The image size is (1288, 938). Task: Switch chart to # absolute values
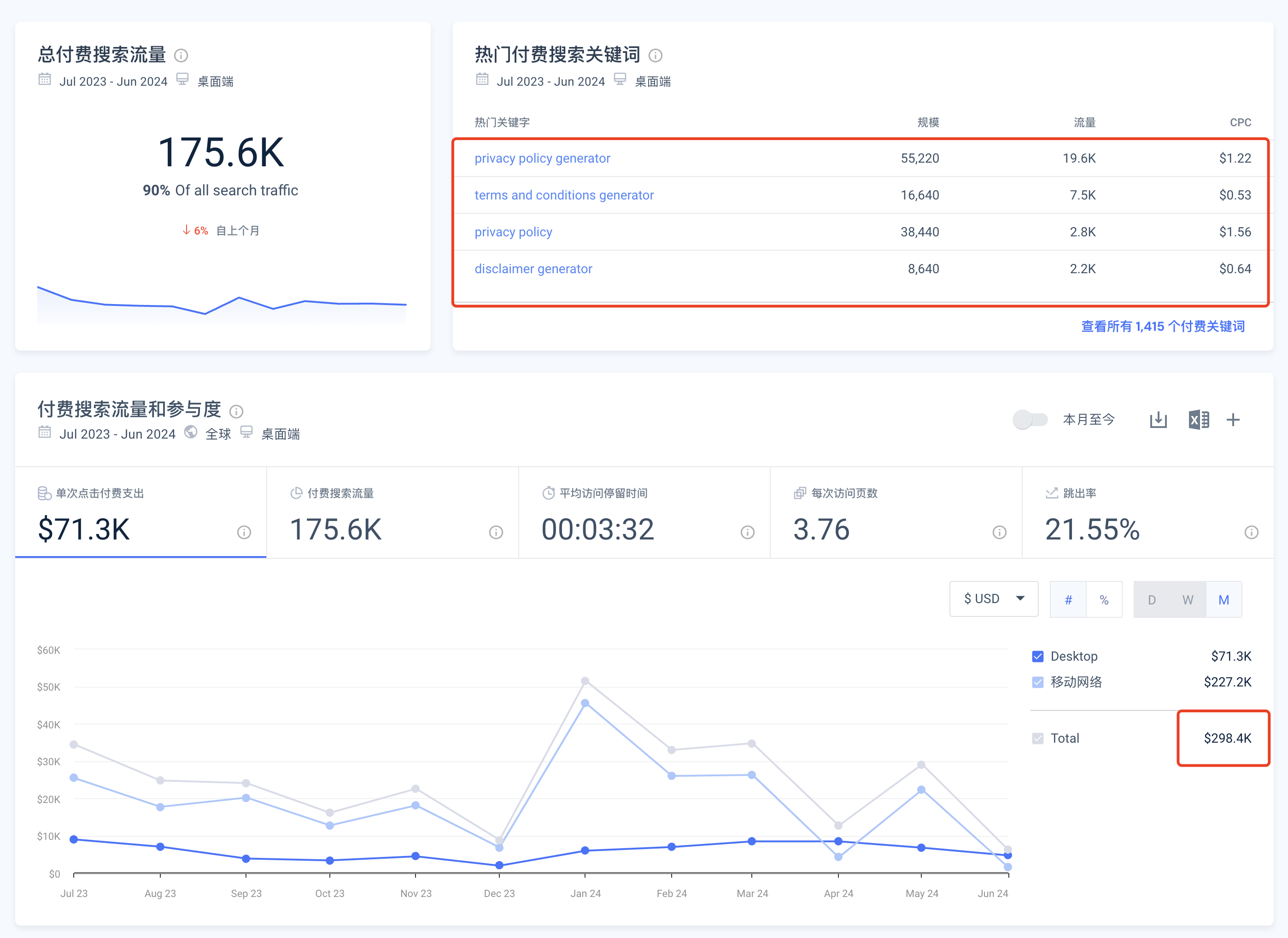tap(1068, 599)
